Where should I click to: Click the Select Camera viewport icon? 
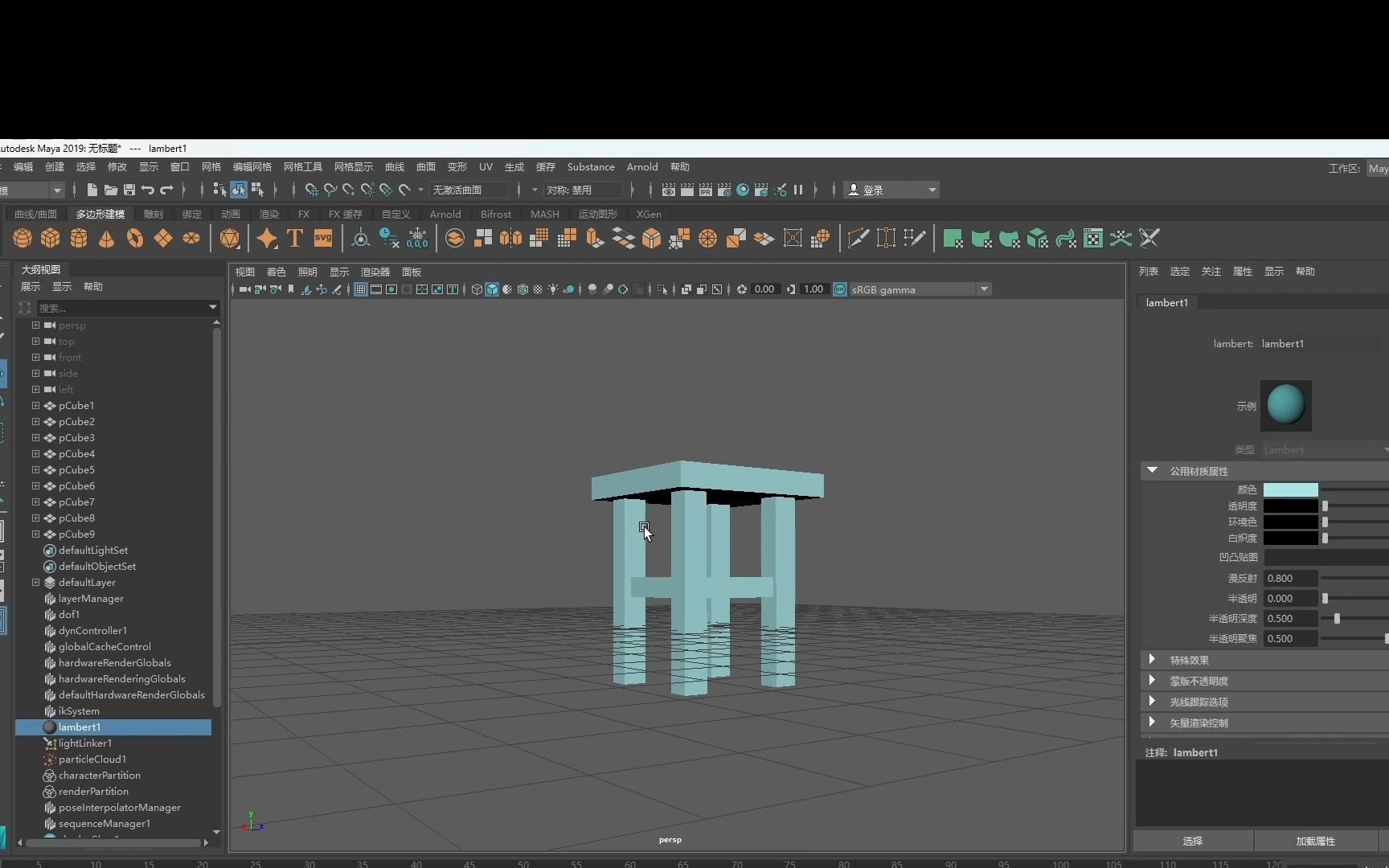coord(244,289)
